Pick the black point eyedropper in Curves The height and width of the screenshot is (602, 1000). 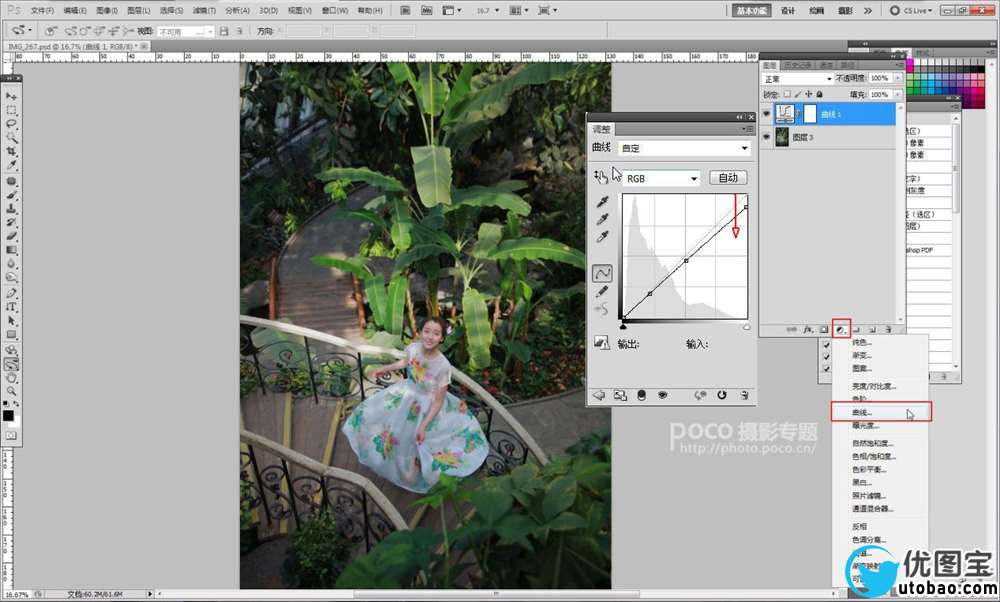point(602,201)
